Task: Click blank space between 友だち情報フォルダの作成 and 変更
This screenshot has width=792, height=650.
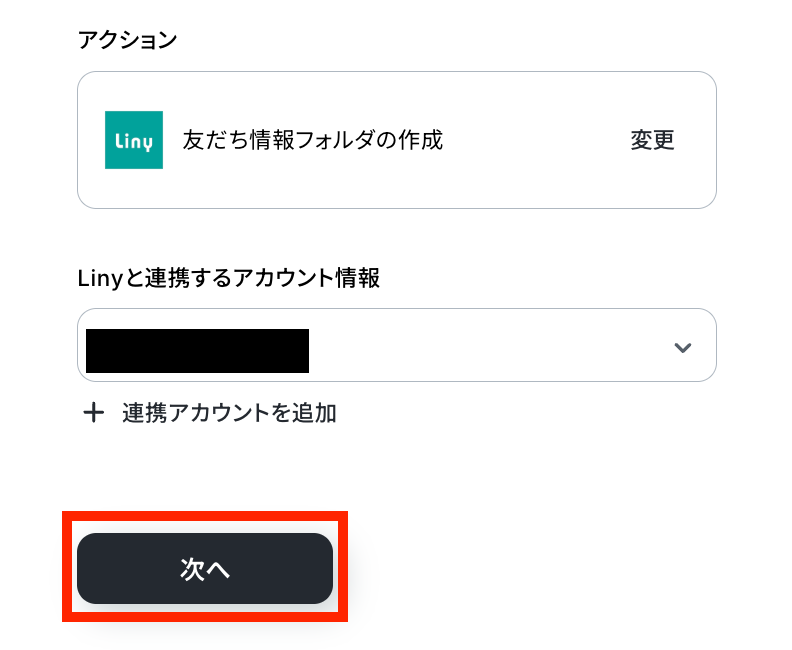Action: 535,140
